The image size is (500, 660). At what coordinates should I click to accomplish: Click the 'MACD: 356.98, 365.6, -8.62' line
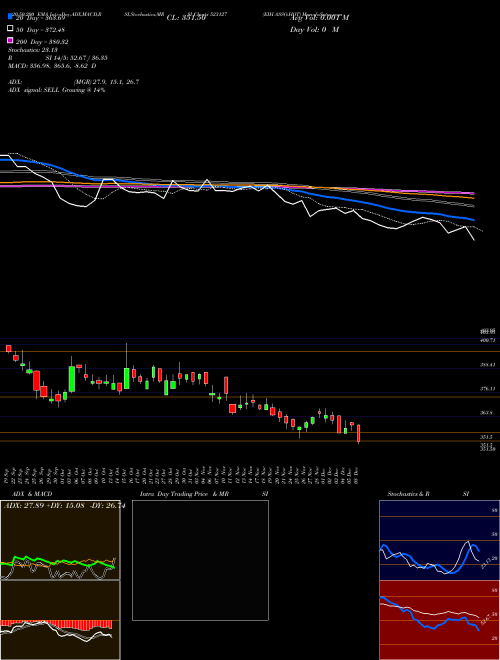point(52,66)
